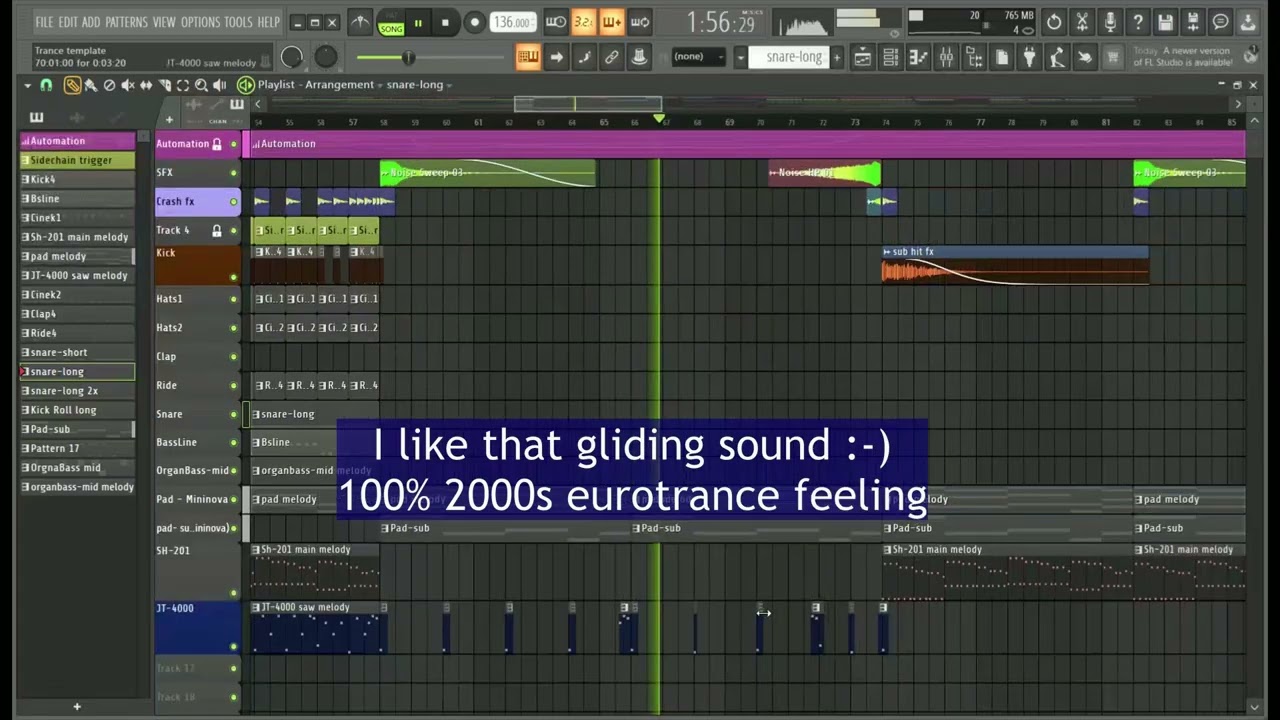This screenshot has width=1280, height=720.
Task: Open the plugin picker plug icon
Action: click(1029, 57)
